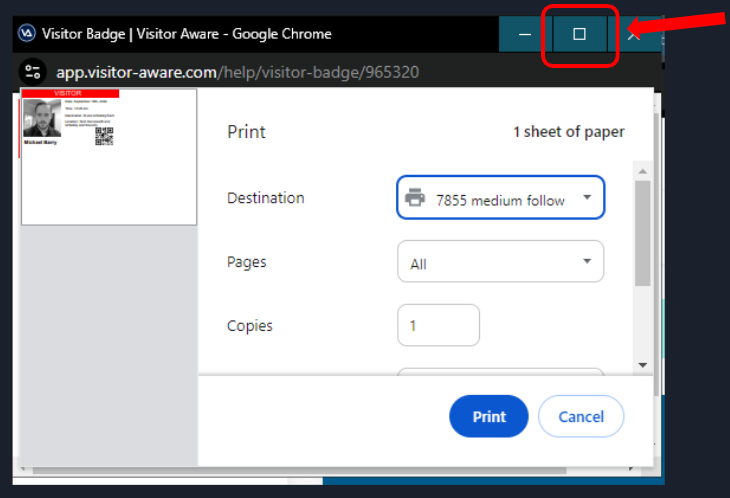Open site information icon beside the URL

click(34, 72)
